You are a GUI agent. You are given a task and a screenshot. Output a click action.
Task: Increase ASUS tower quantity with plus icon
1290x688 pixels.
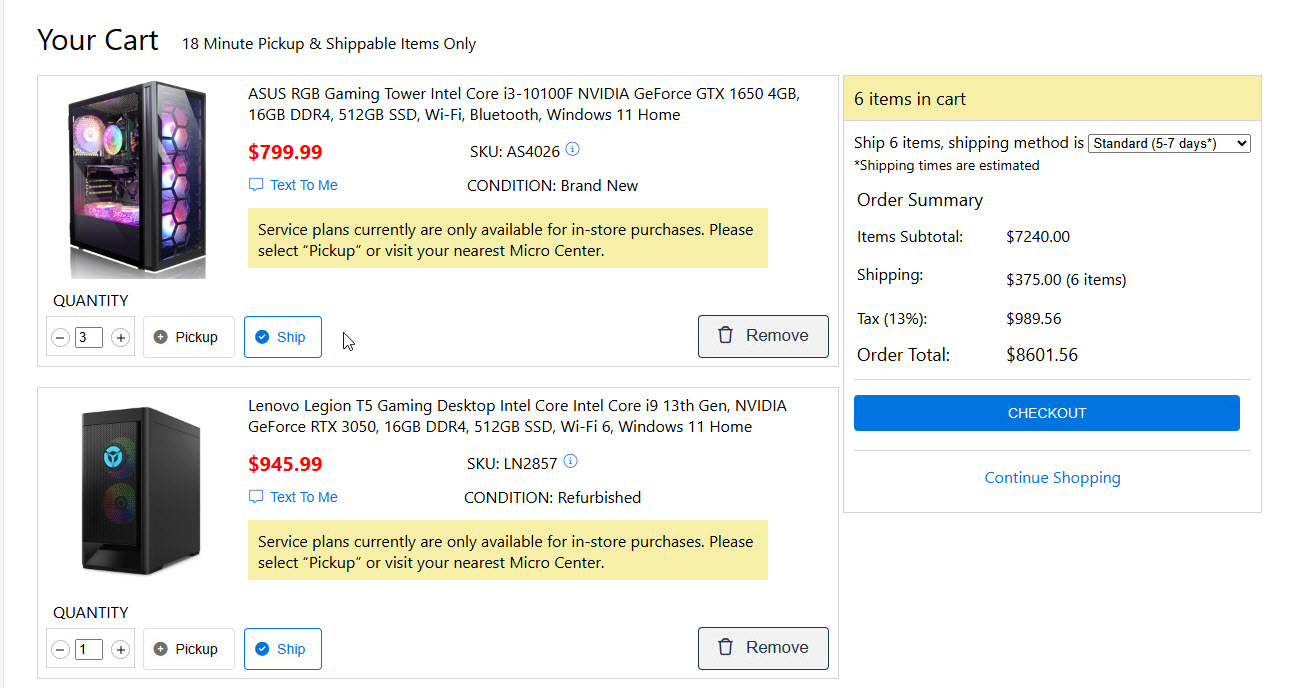coord(120,338)
